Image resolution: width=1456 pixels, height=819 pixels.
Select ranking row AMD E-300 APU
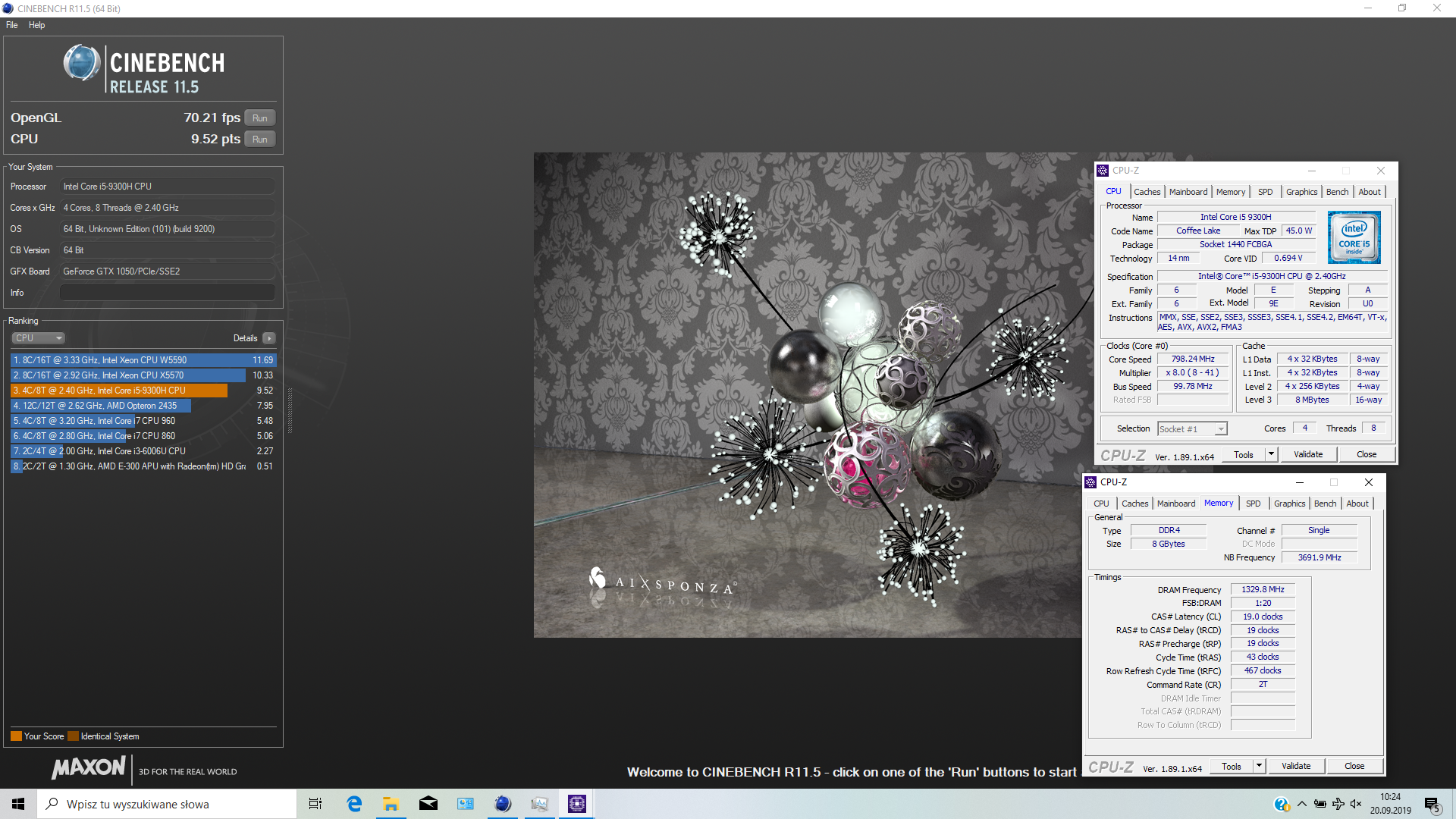(143, 466)
